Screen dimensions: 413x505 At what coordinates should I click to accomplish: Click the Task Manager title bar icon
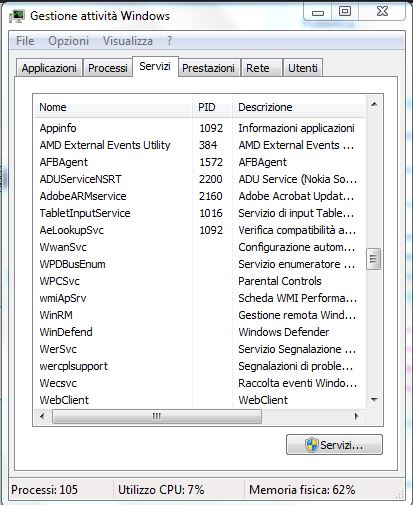pyautogui.click(x=17, y=16)
